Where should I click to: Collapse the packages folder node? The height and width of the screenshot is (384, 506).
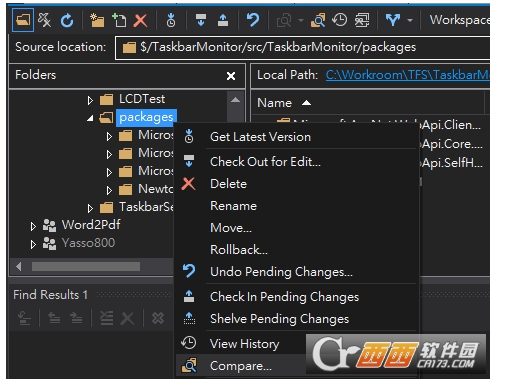click(90, 118)
